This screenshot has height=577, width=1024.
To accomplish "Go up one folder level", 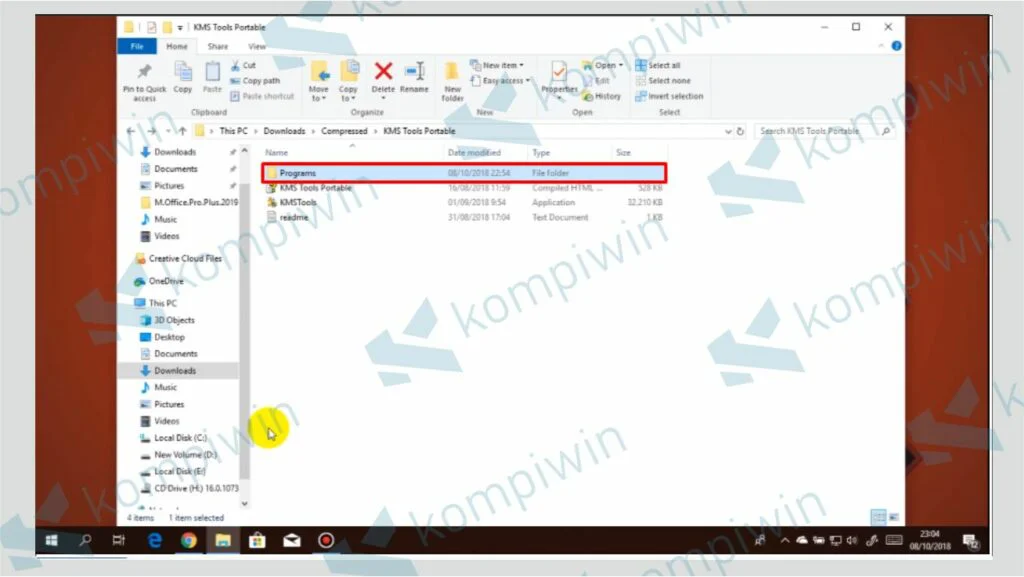I will click(183, 131).
